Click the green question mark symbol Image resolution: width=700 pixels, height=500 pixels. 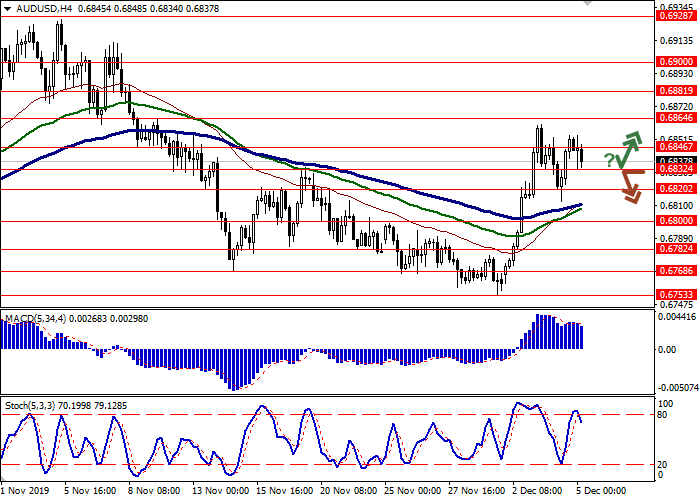tap(609, 160)
